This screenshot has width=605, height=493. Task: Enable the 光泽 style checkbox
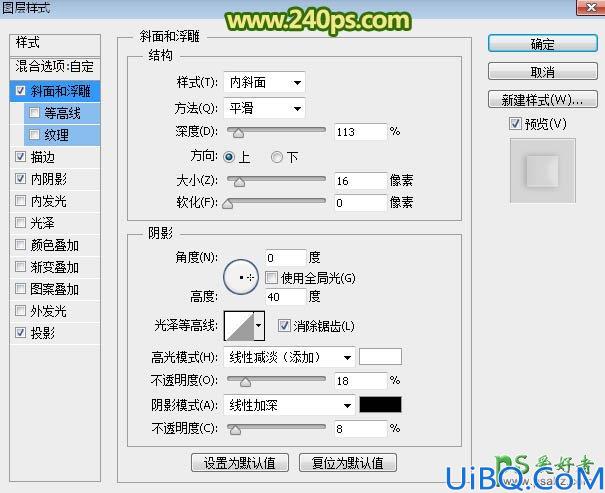20,223
